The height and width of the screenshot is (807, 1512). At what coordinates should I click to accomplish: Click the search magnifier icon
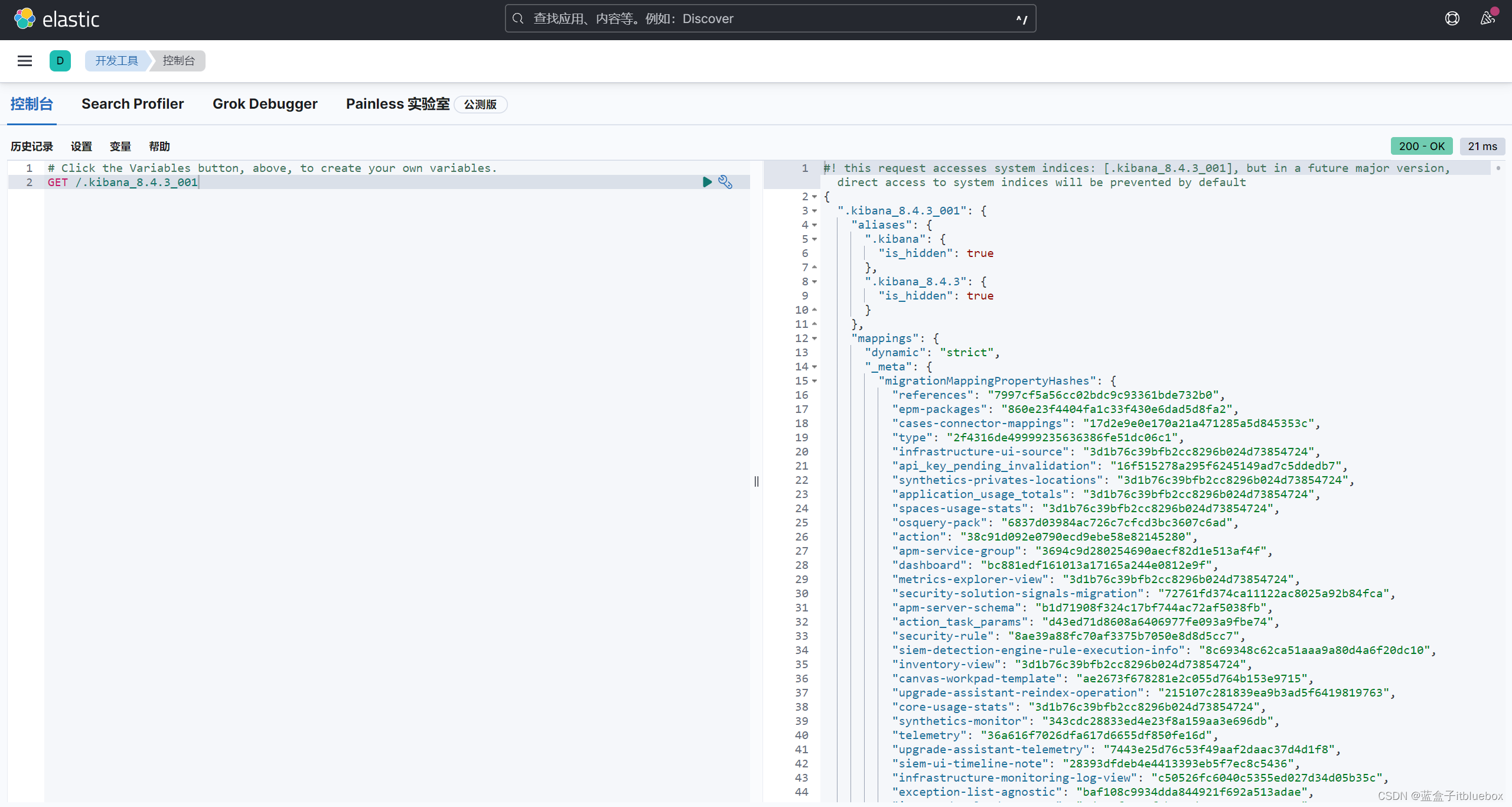[518, 19]
